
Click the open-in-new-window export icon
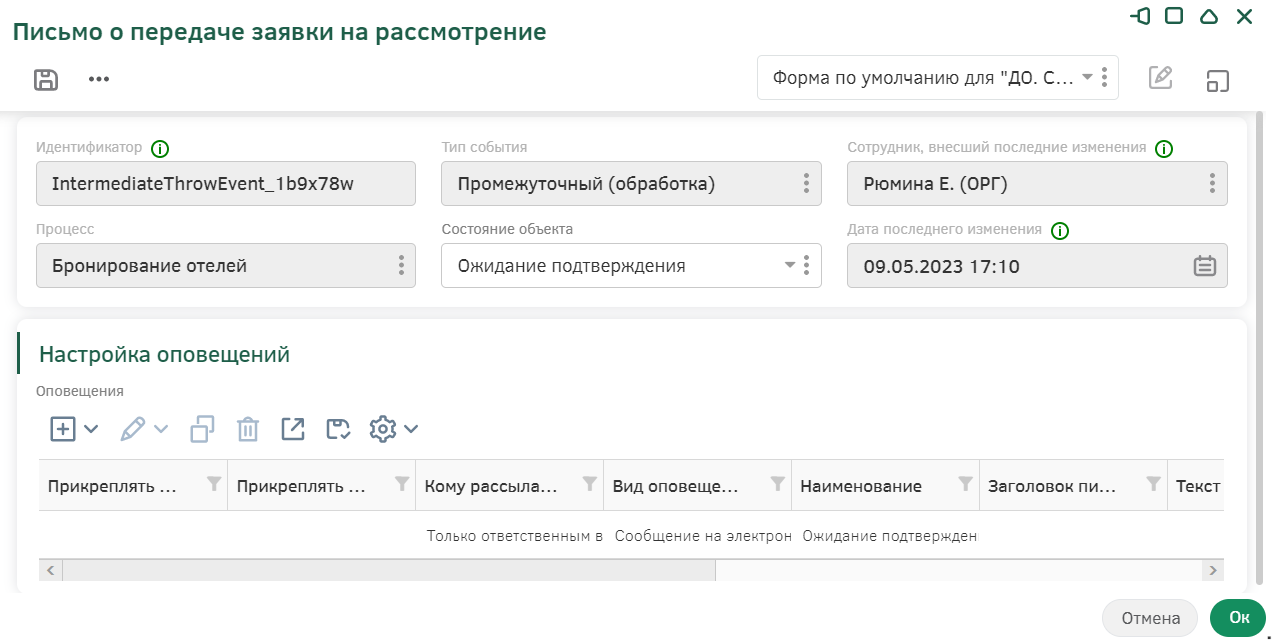293,429
